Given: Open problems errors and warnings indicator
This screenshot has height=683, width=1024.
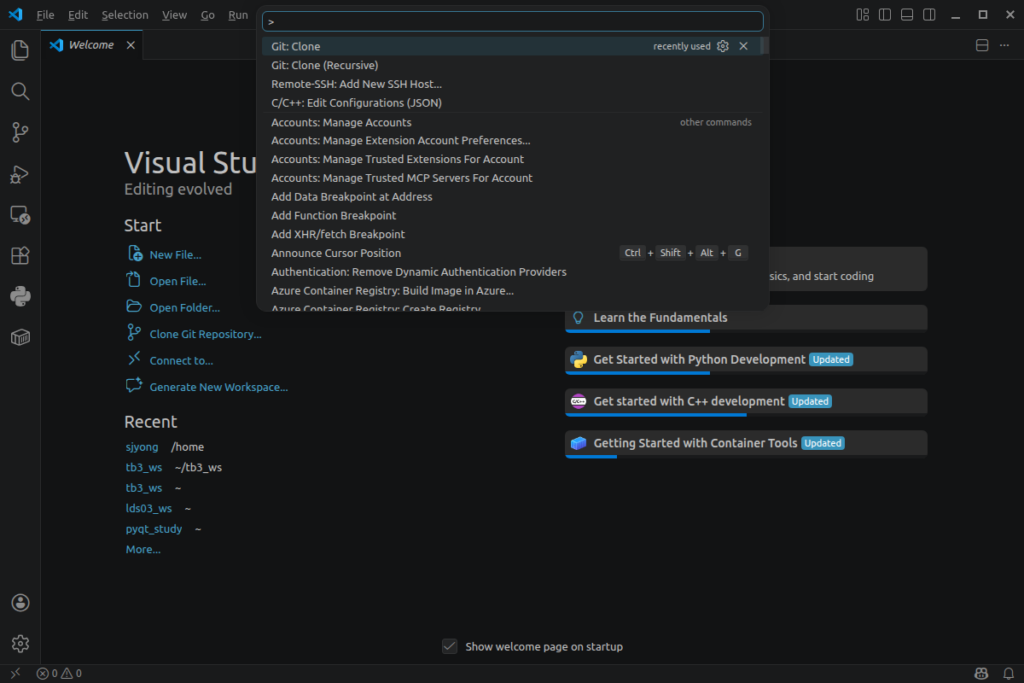Looking at the screenshot, I should pos(59,673).
